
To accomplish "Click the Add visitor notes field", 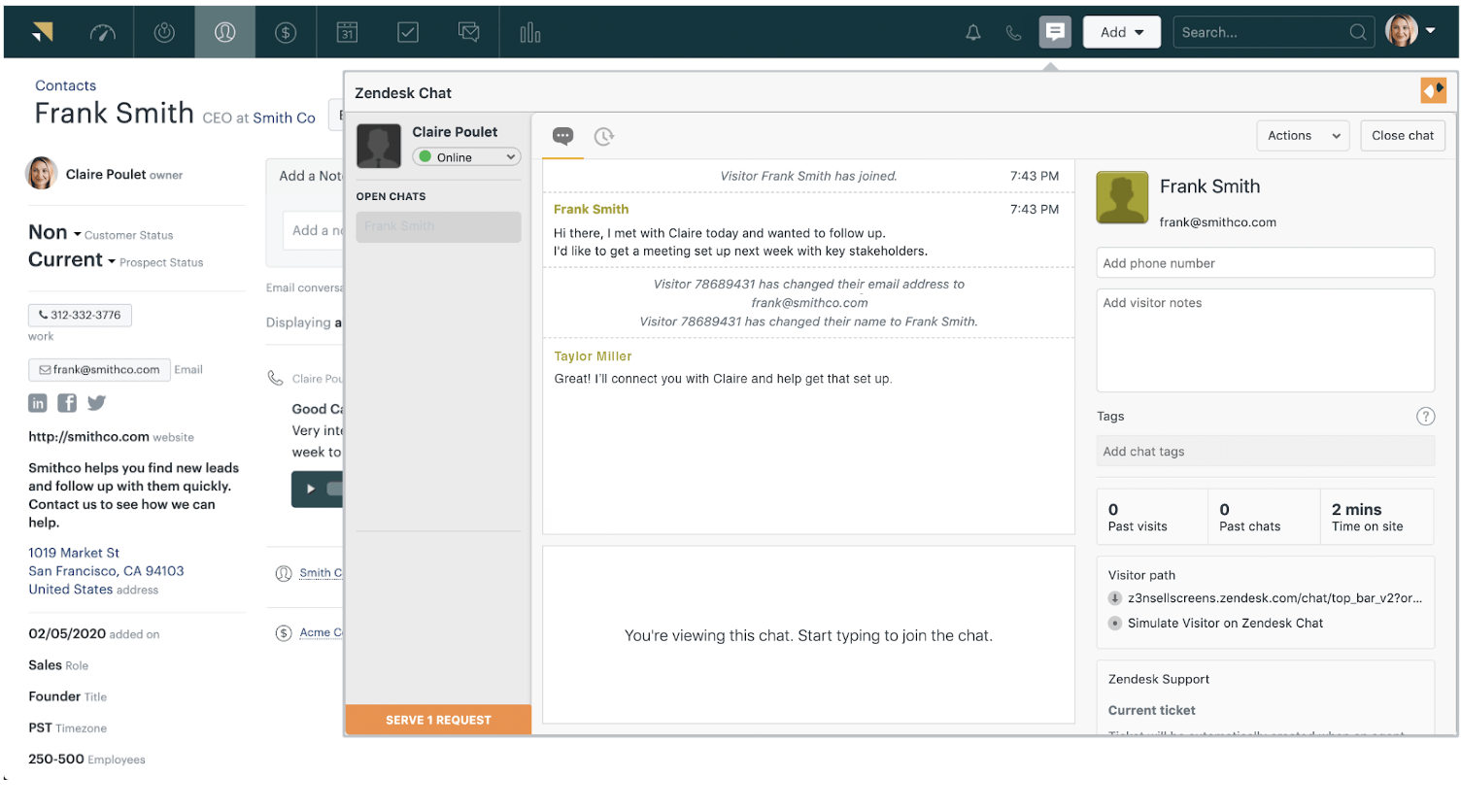I will 1265,340.
